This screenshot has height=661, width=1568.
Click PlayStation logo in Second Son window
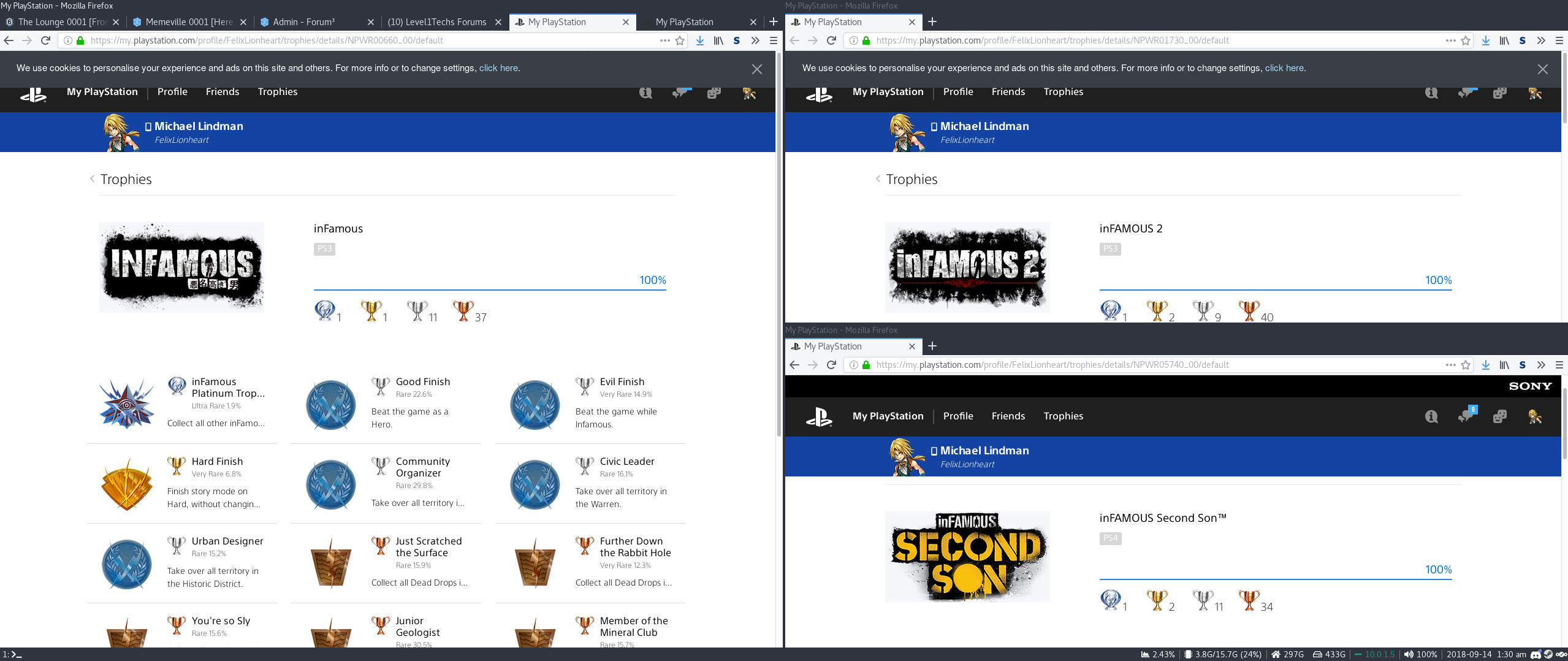pos(820,417)
